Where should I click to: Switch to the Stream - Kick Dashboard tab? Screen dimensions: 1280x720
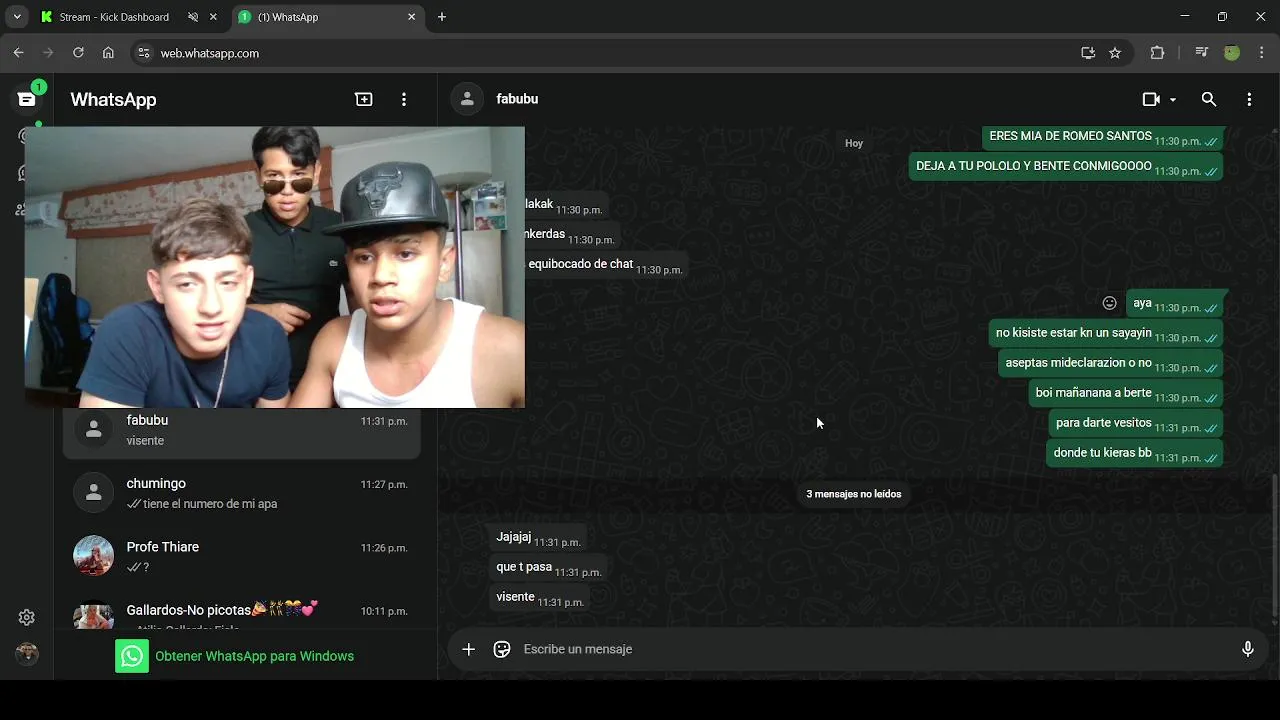[114, 17]
